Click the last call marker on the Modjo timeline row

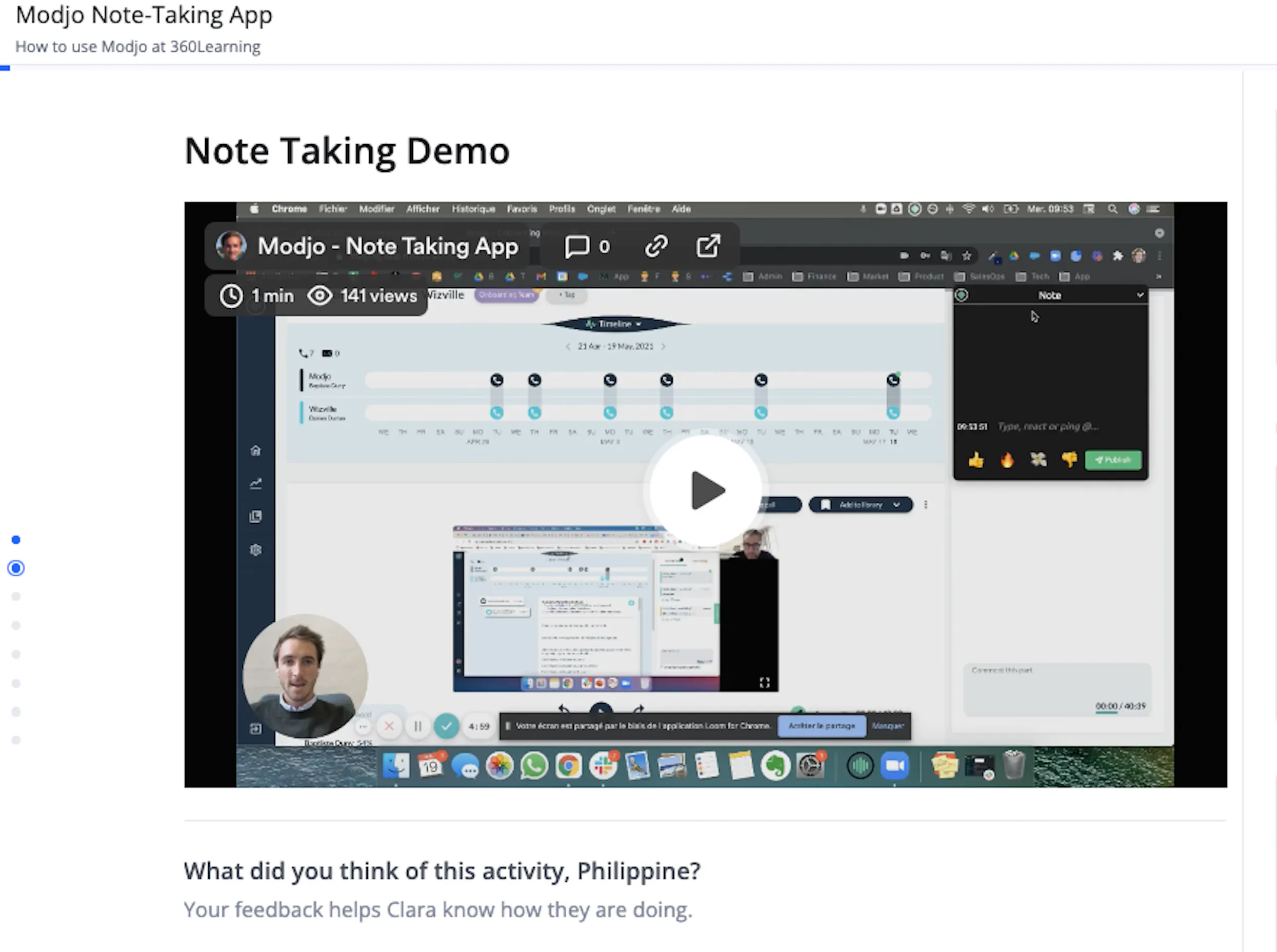[893, 380]
